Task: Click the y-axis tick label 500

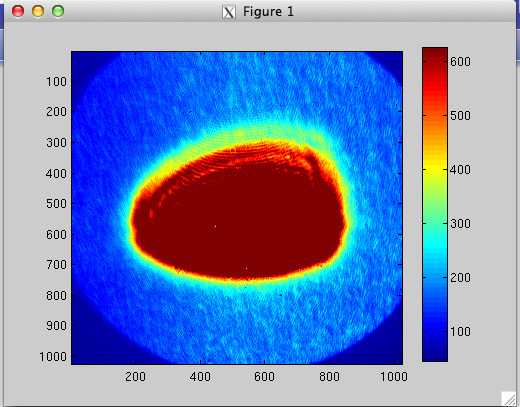Action: (x=57, y=204)
